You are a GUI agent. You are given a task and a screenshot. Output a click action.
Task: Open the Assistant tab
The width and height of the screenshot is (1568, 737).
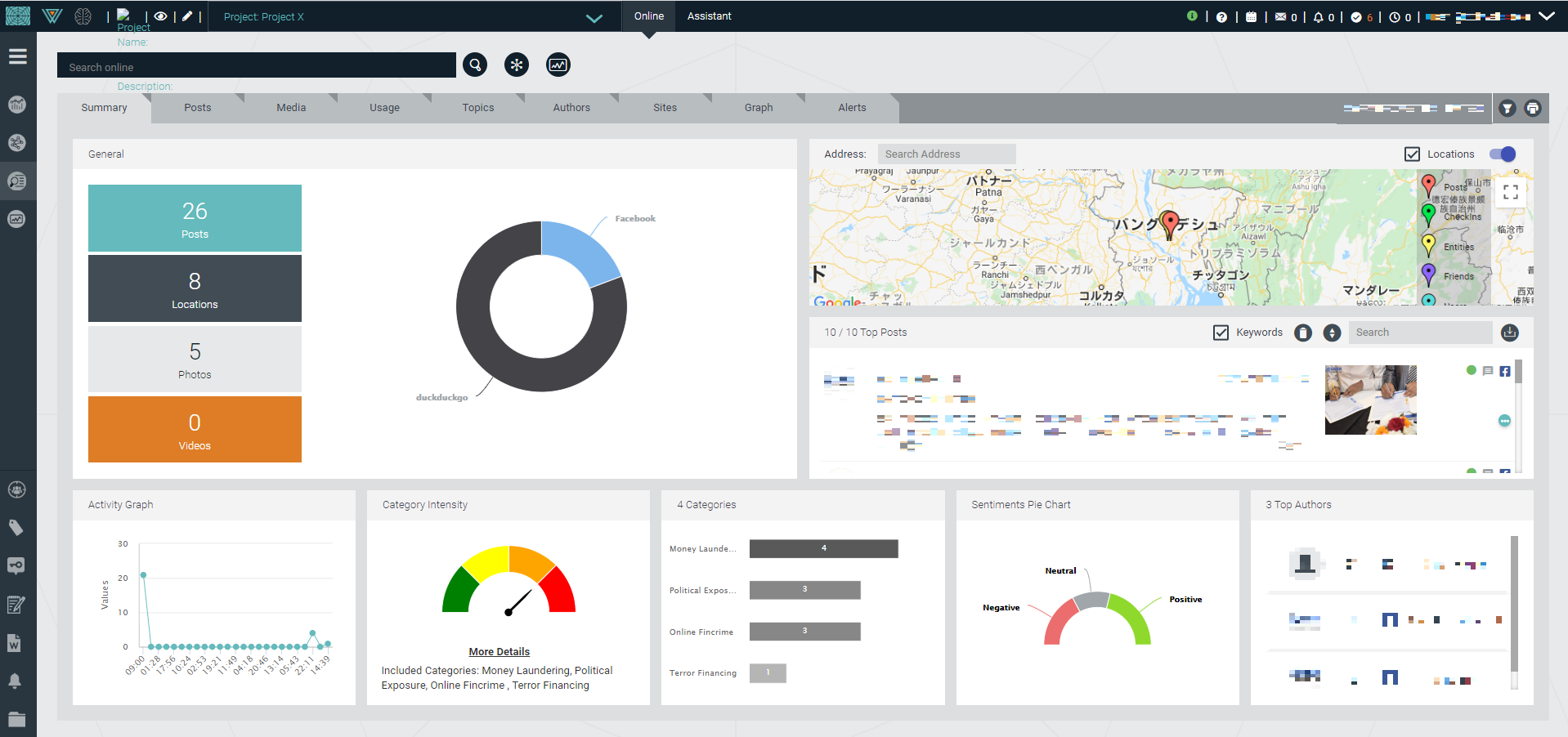[x=709, y=16]
